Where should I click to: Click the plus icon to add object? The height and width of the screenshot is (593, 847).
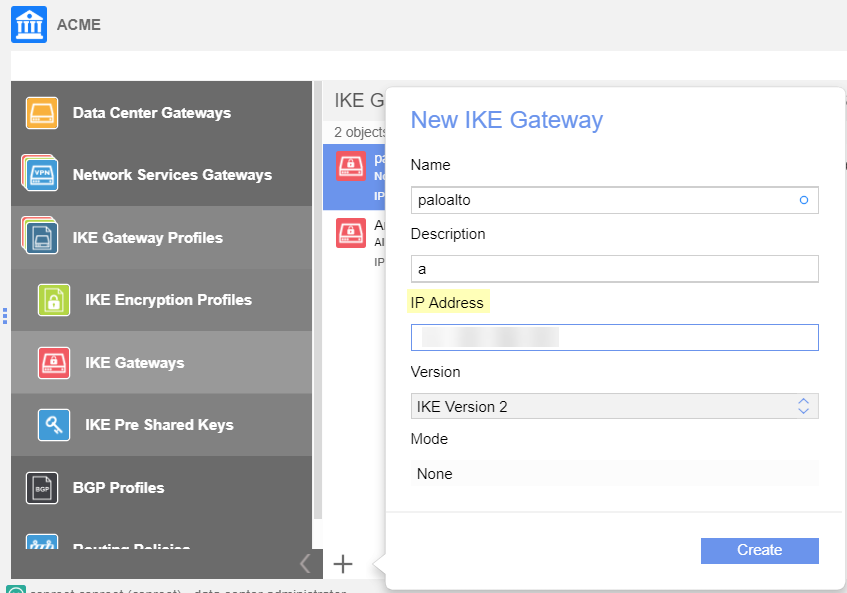(x=343, y=564)
